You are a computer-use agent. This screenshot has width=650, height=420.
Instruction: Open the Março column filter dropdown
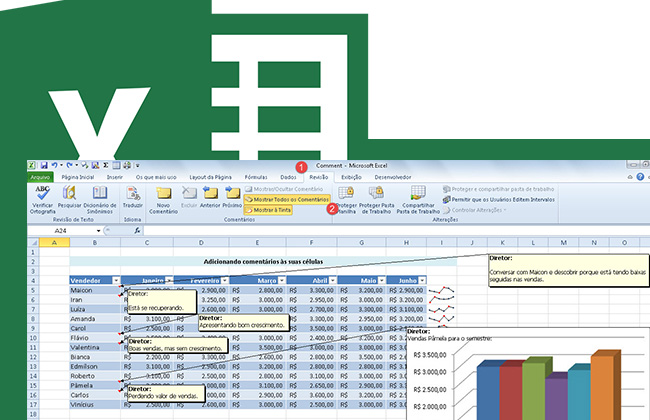(281, 281)
